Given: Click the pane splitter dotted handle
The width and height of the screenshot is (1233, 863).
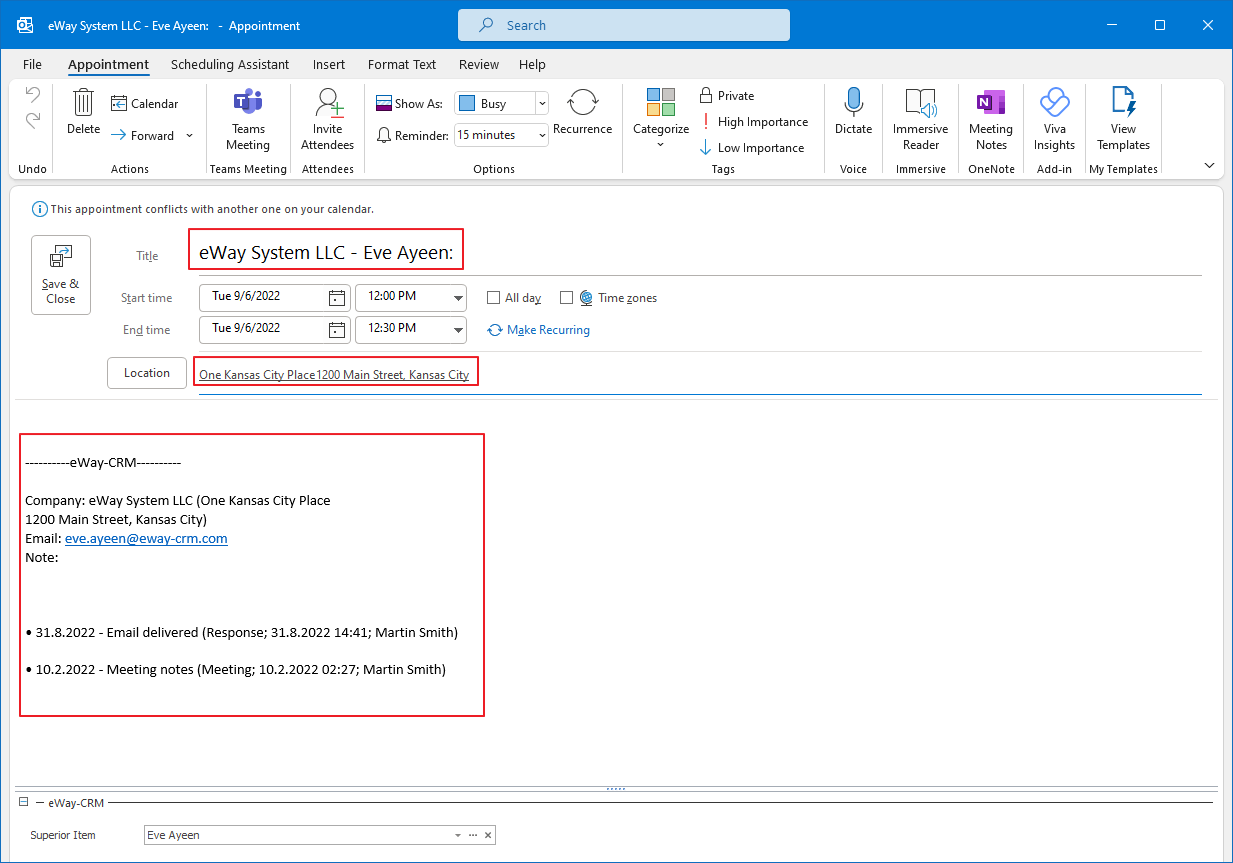Looking at the screenshot, I should pyautogui.click(x=616, y=789).
